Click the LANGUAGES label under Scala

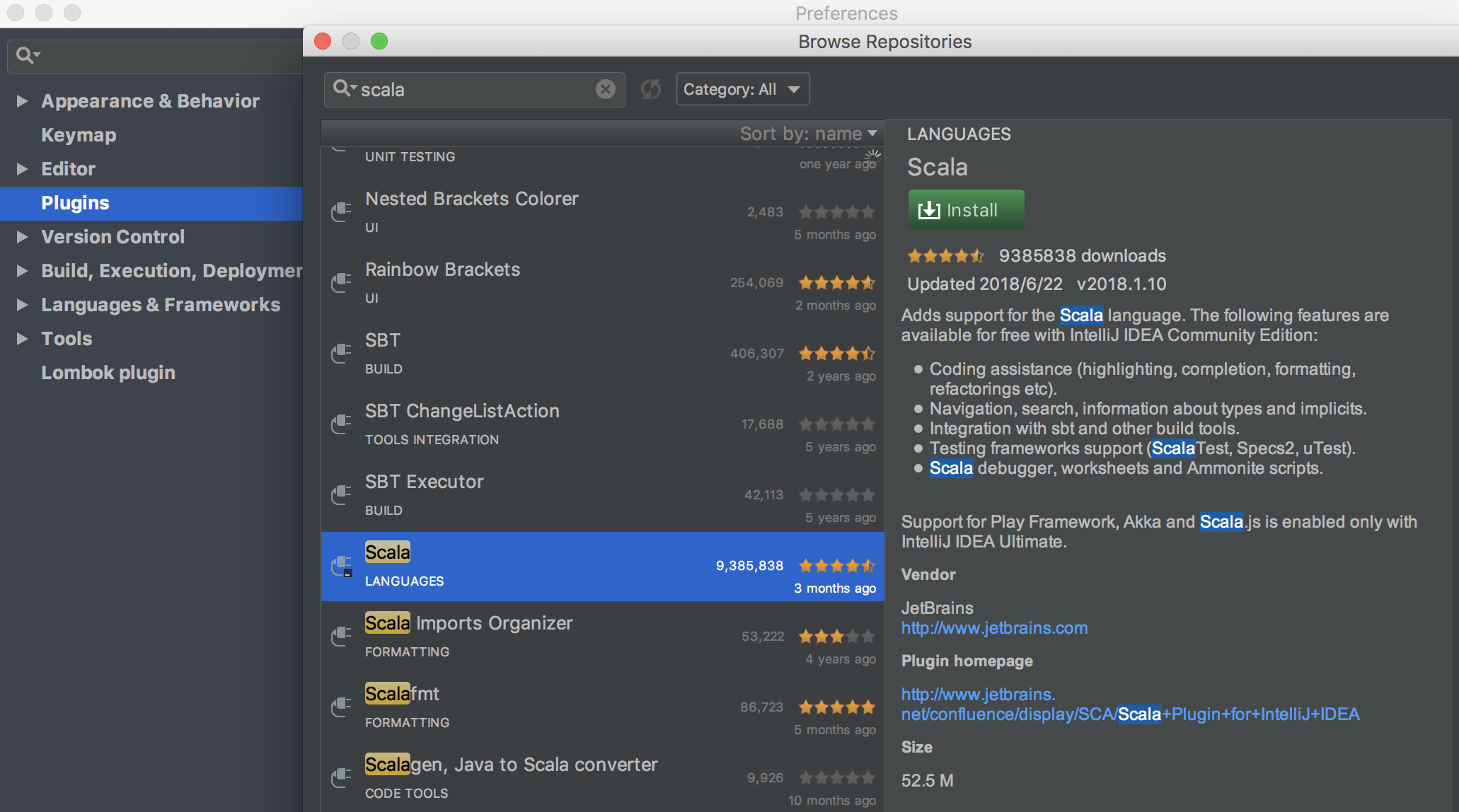tap(404, 581)
